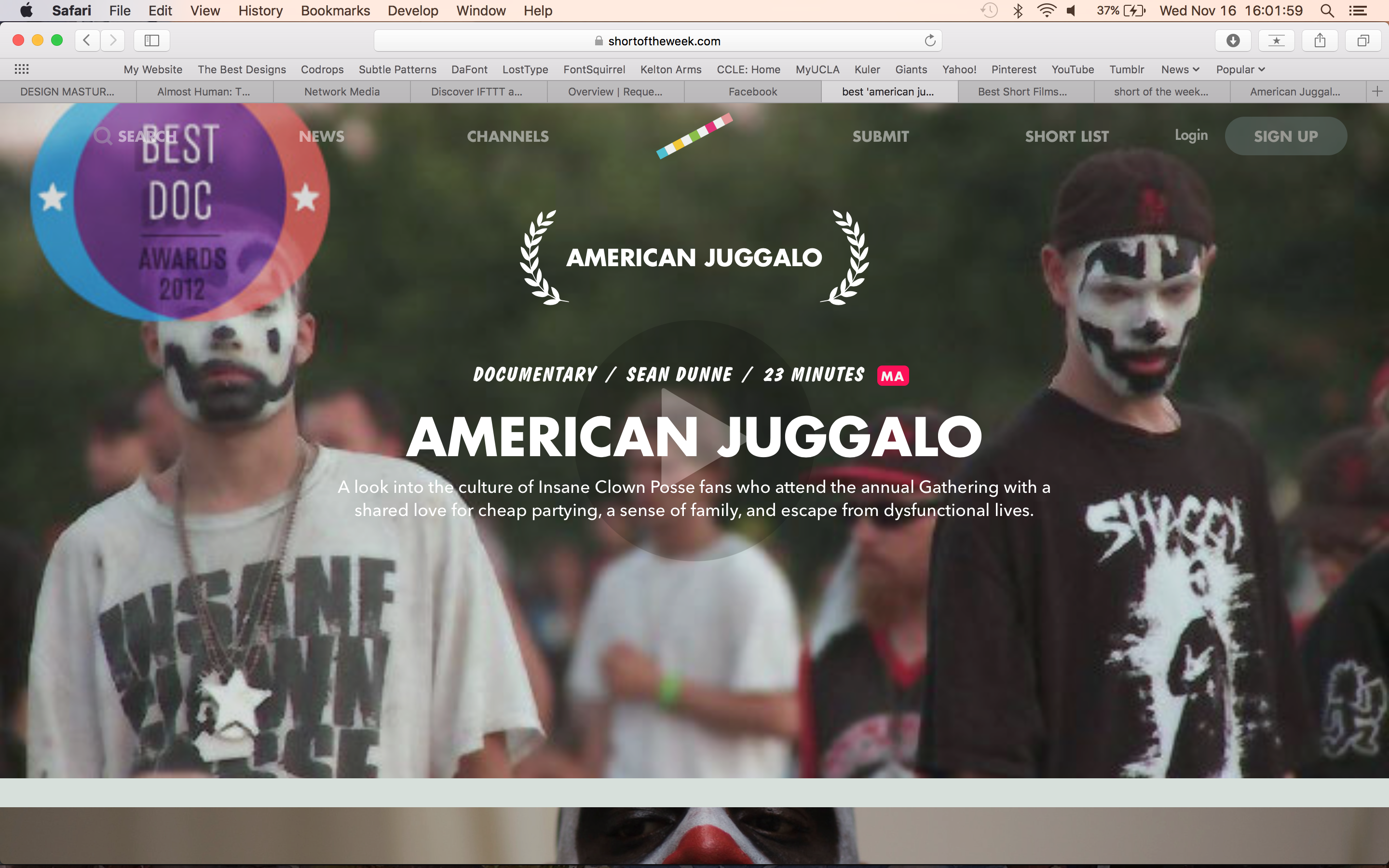
Task: Switch to the Discover IFTTT tab
Action: click(x=478, y=91)
